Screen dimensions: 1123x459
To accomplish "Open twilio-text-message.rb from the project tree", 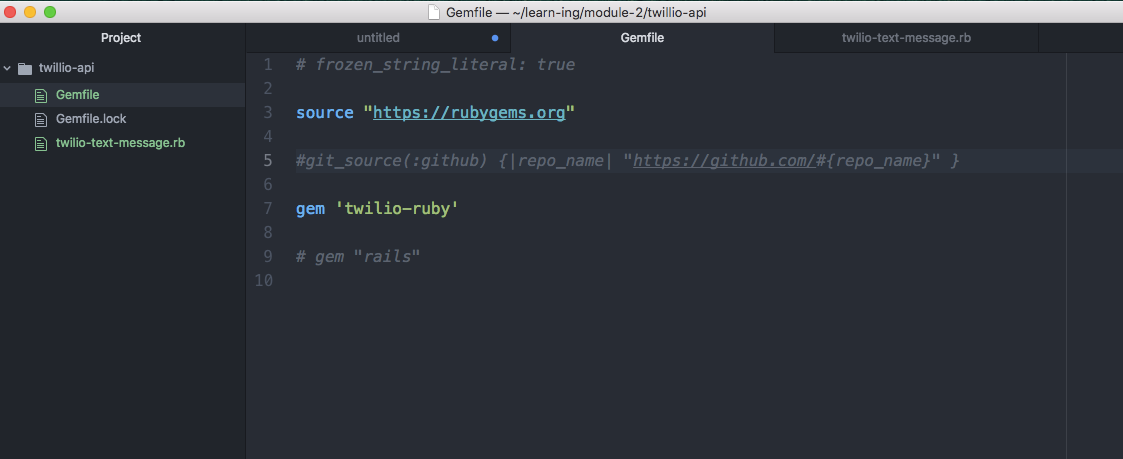I will [x=120, y=142].
